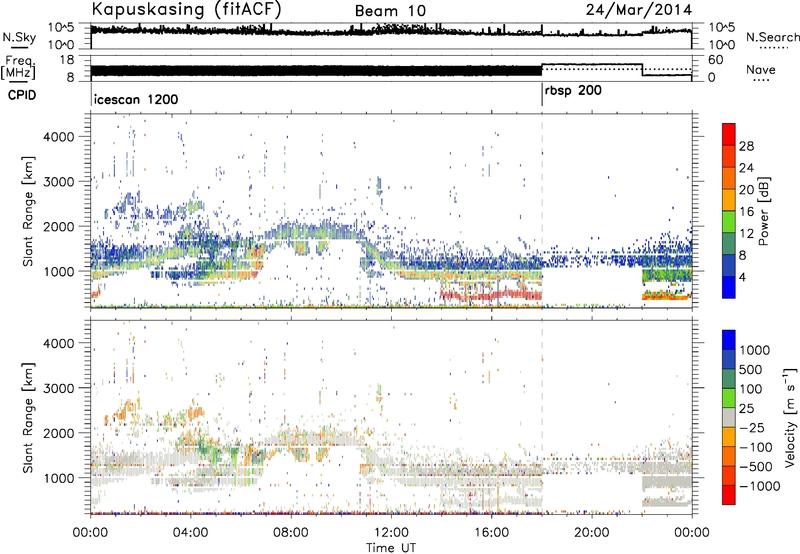Click the "04:00" time axis label
Viewport: 800px width, 554px height.
[191, 533]
